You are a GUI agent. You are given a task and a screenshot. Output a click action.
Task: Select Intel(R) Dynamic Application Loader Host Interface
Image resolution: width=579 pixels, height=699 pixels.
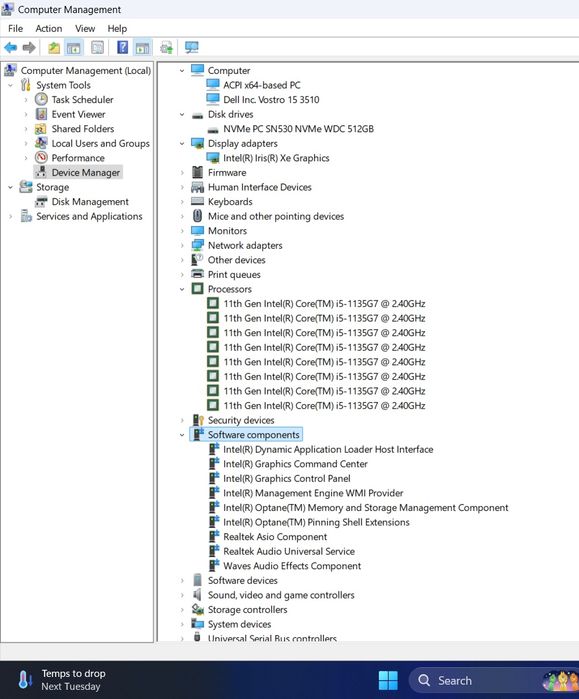[328, 449]
